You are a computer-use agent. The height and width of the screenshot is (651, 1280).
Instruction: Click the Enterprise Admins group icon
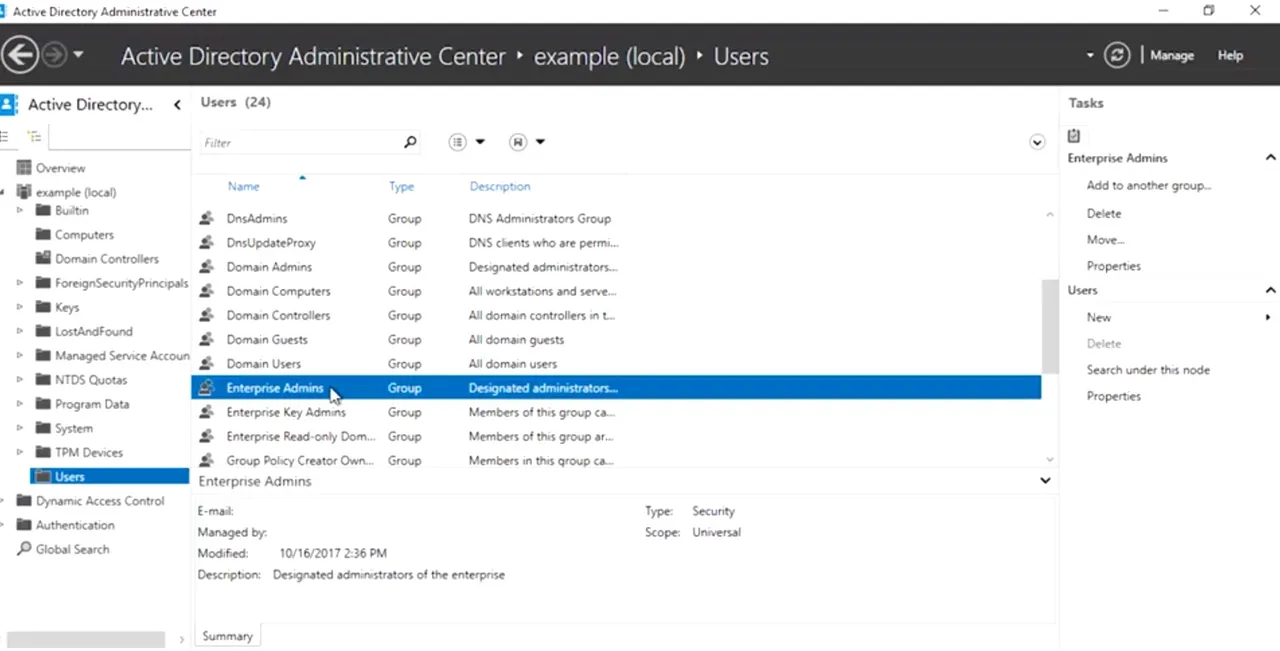[x=206, y=388]
